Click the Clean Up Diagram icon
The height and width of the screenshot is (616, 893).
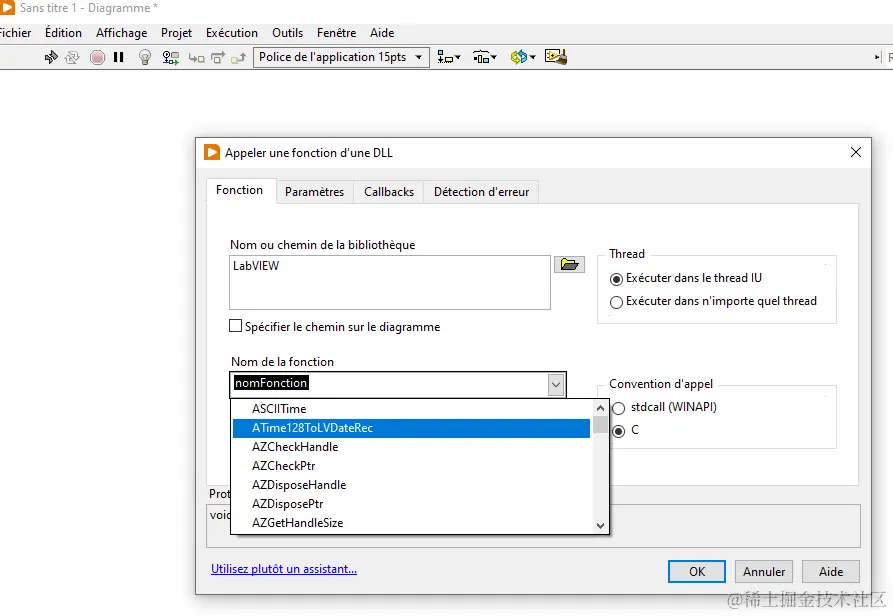coord(556,56)
